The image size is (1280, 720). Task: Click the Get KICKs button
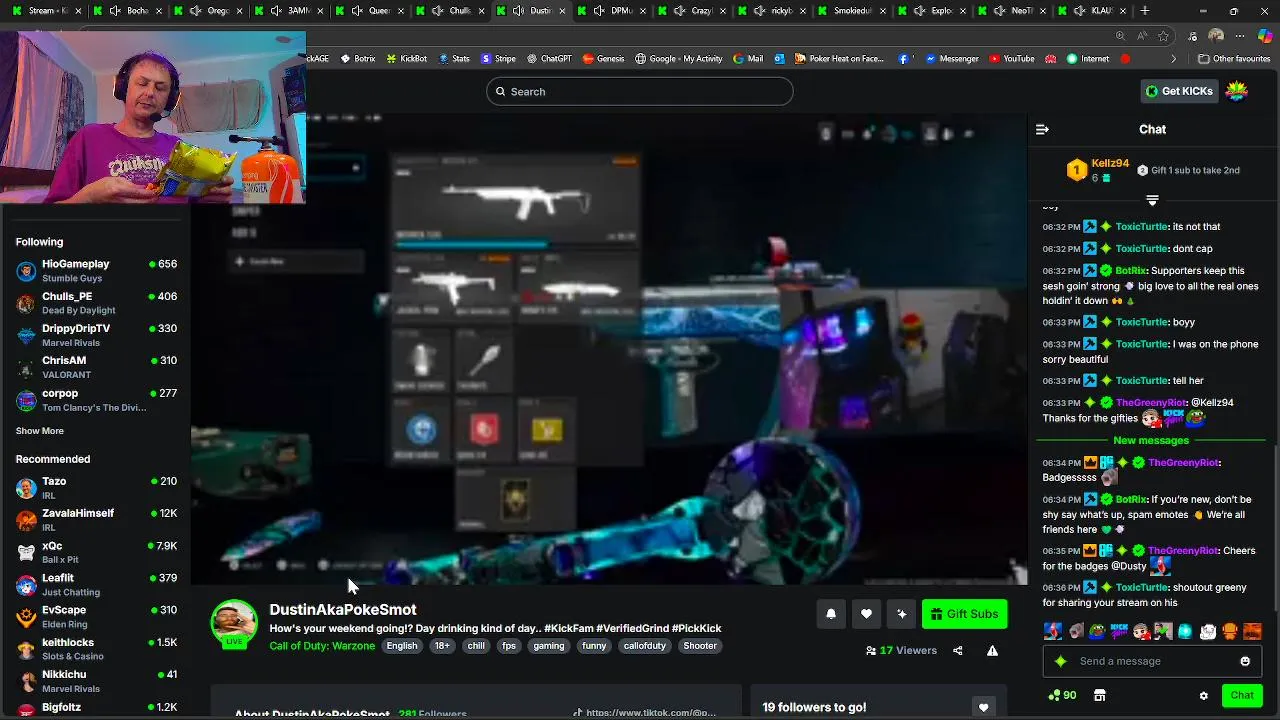pyautogui.click(x=1179, y=91)
